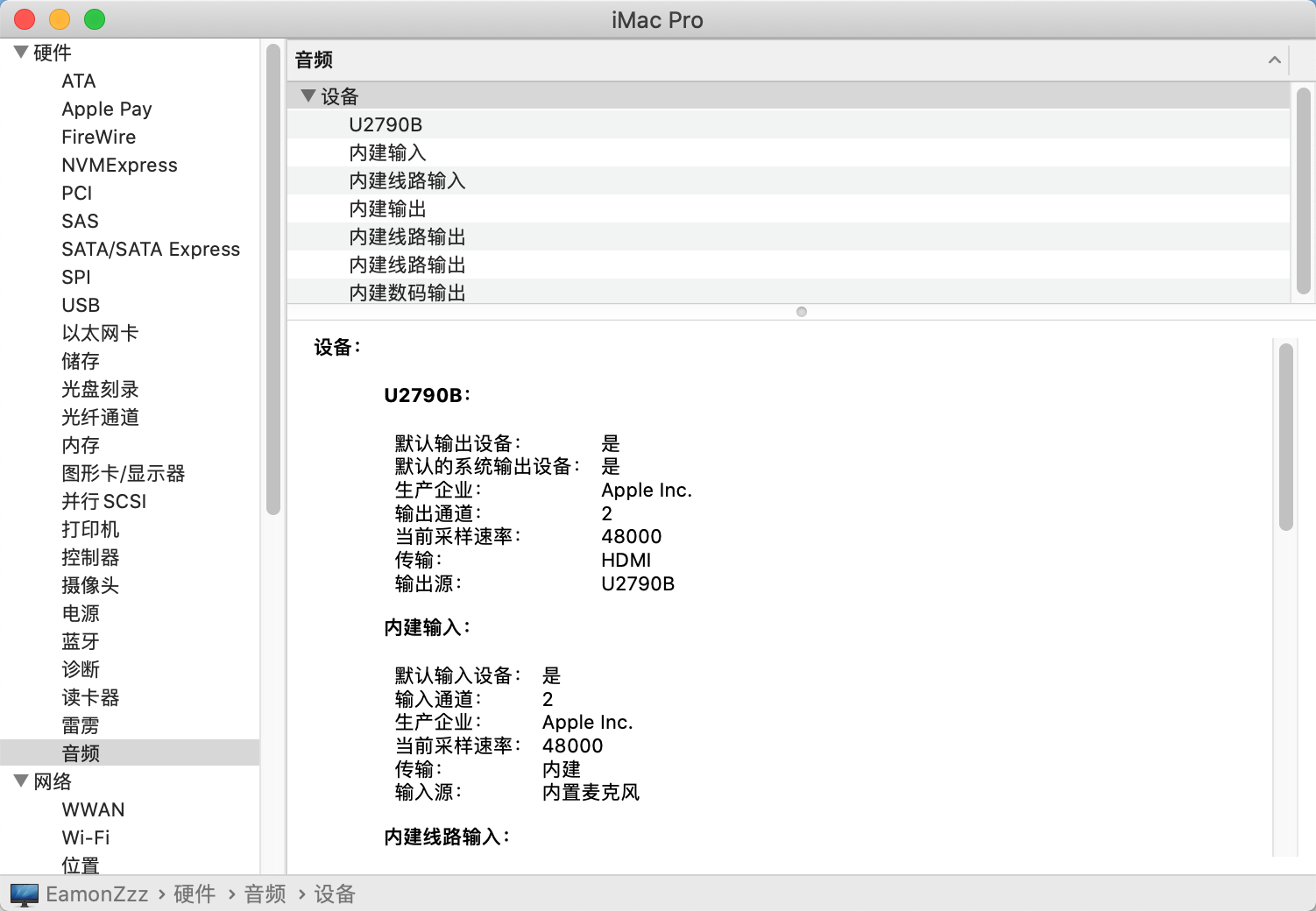Click 音频 in the bottom path bar
This screenshot has width=1316, height=911.
265,894
